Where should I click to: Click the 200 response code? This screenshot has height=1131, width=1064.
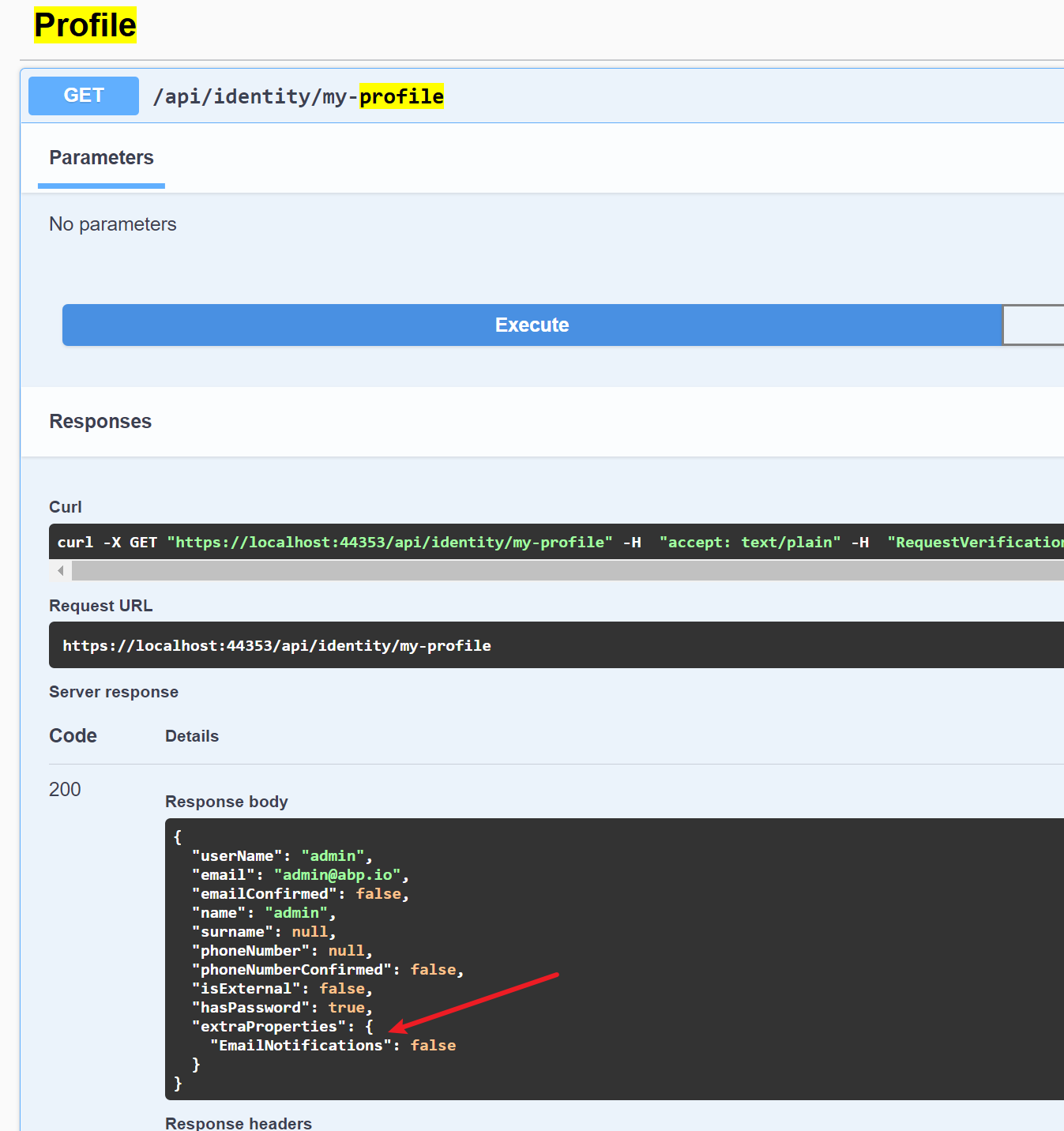pos(65,789)
